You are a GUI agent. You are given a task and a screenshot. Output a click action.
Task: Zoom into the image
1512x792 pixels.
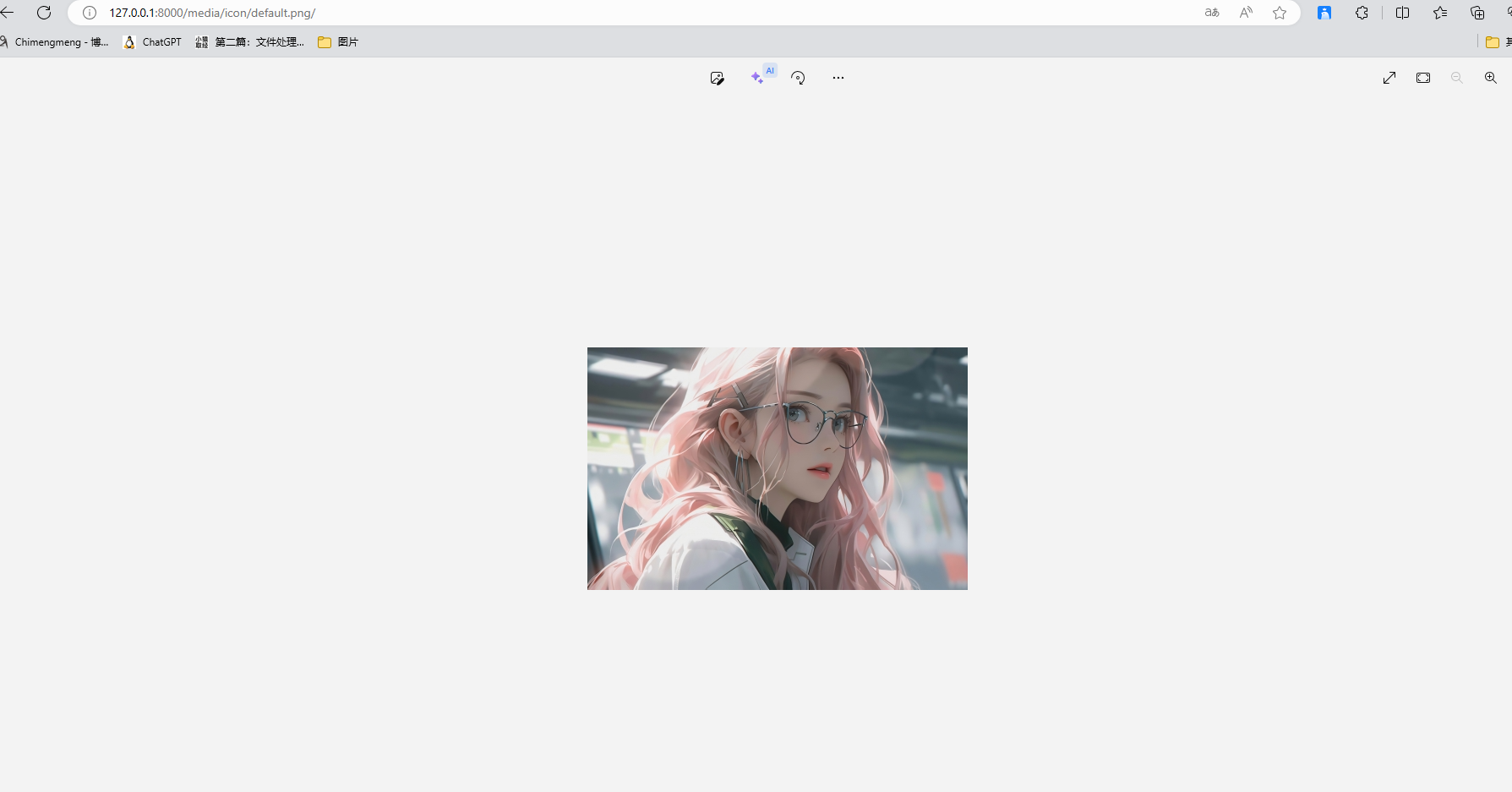pos(1491,78)
